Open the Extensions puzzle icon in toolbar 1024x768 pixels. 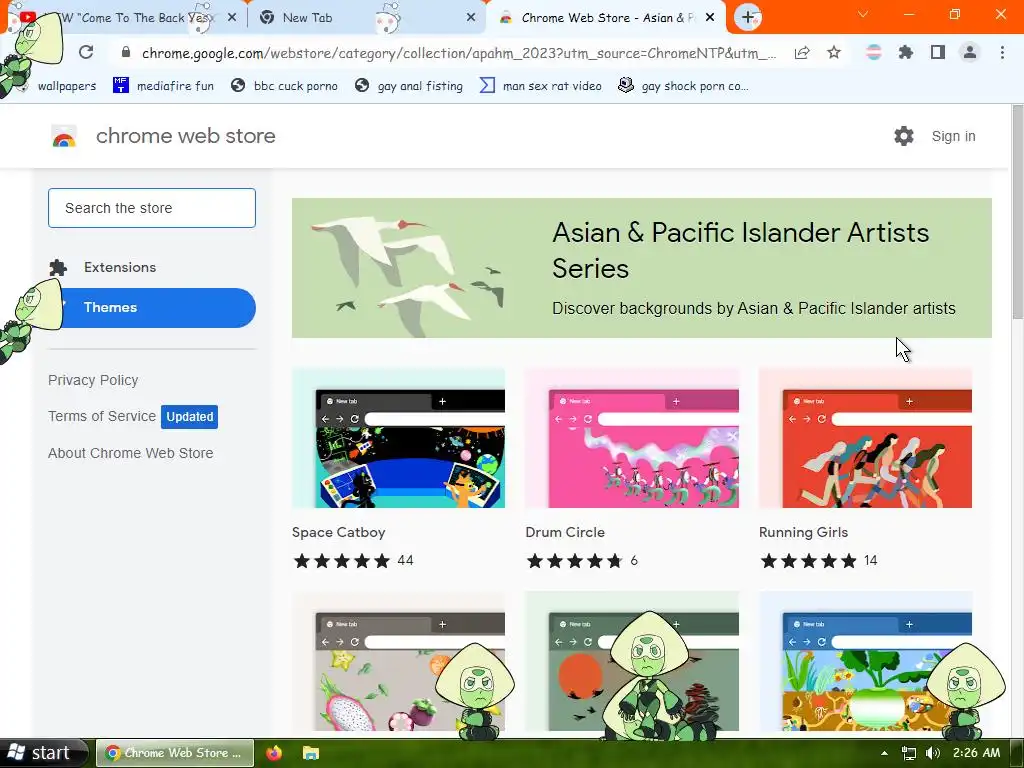click(905, 52)
